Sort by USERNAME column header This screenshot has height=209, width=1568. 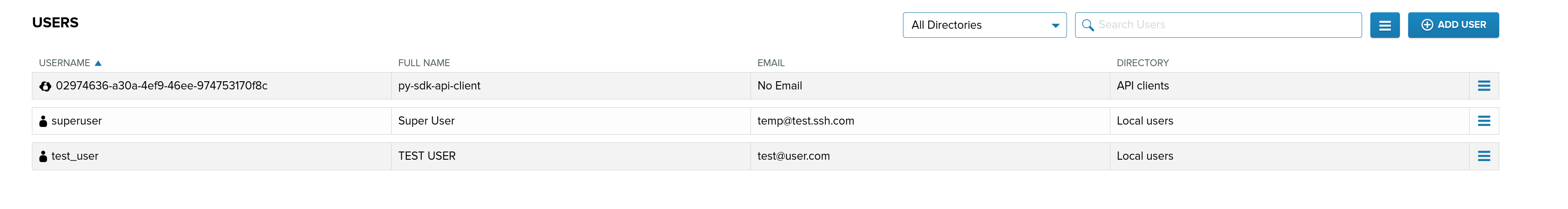[65, 63]
